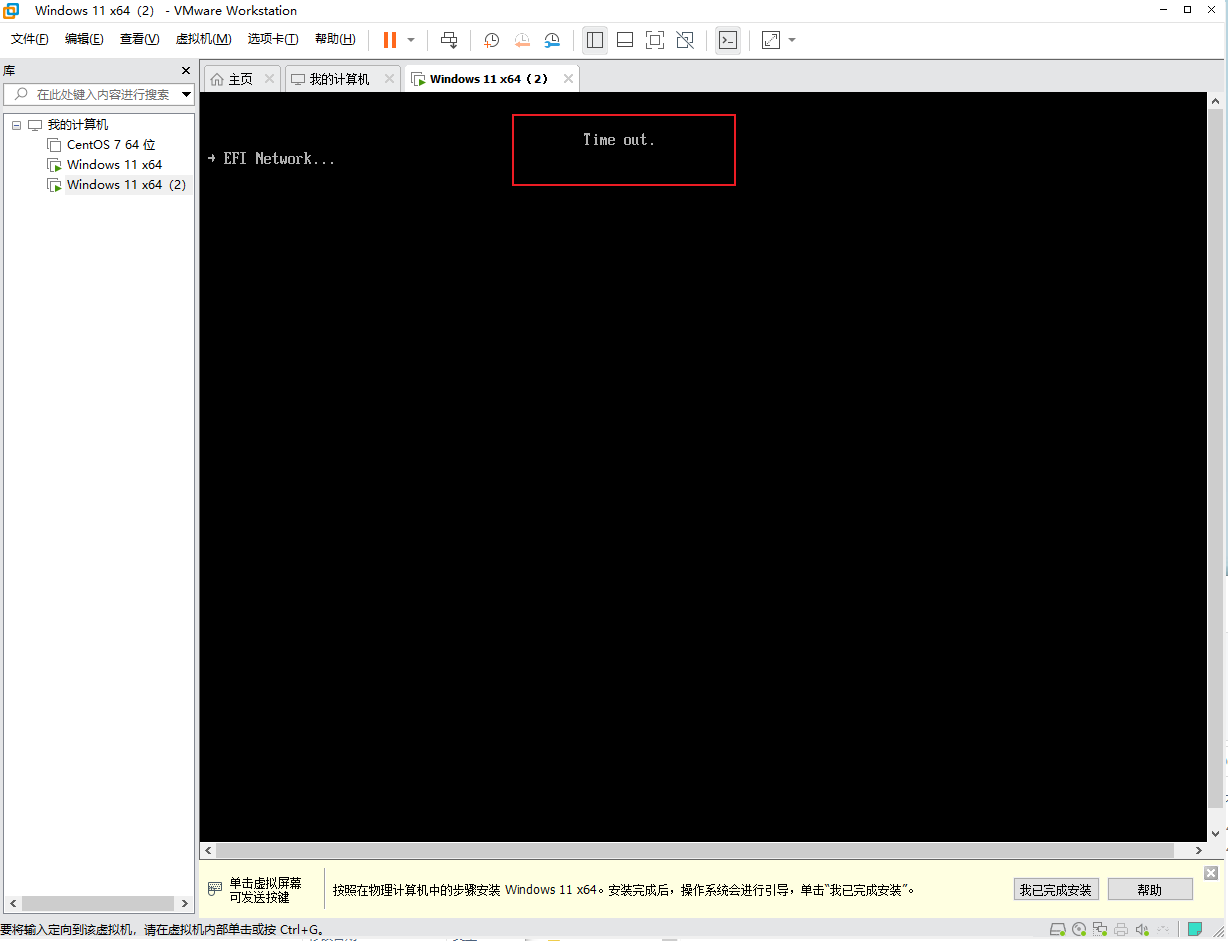Open the 查看(V) menu

click(139, 39)
